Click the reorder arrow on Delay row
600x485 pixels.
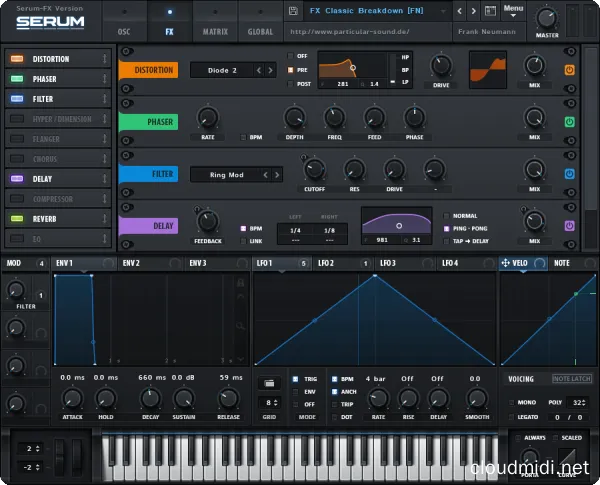pos(104,178)
